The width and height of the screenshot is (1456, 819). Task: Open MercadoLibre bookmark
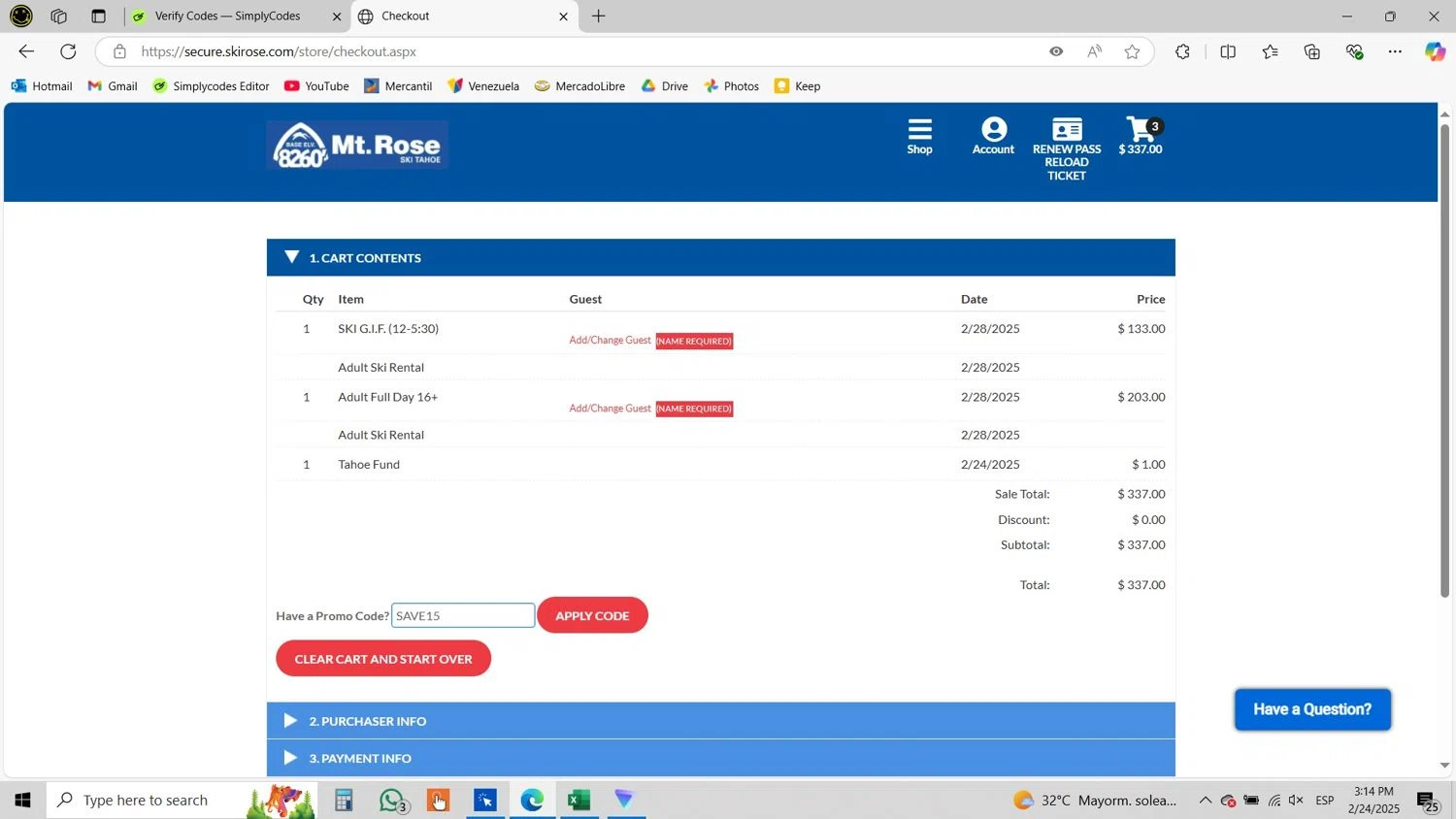point(580,85)
